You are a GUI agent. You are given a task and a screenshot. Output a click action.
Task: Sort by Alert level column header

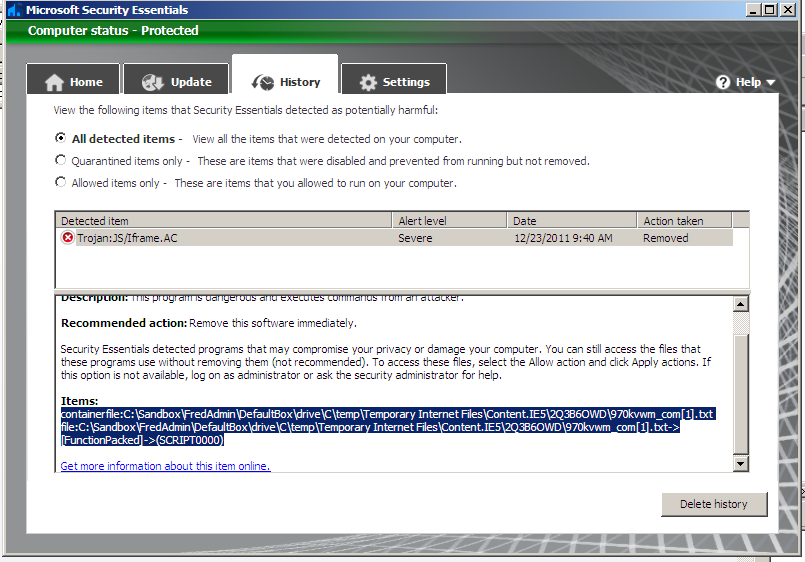click(x=449, y=221)
